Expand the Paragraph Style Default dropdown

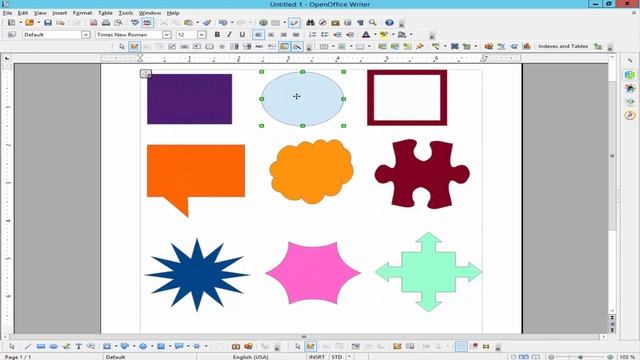pos(85,35)
